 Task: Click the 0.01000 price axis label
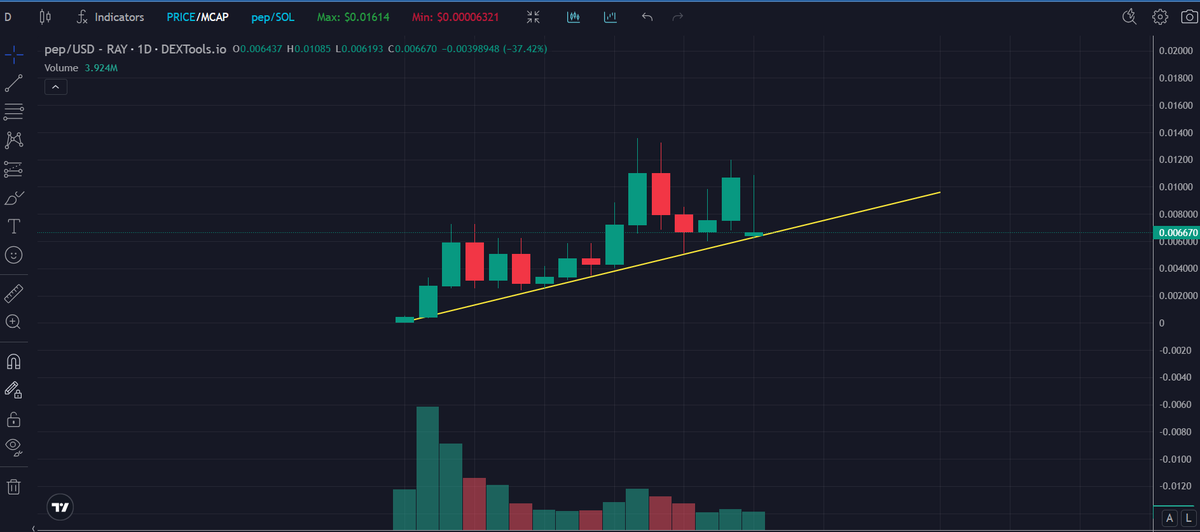pyautogui.click(x=1174, y=187)
